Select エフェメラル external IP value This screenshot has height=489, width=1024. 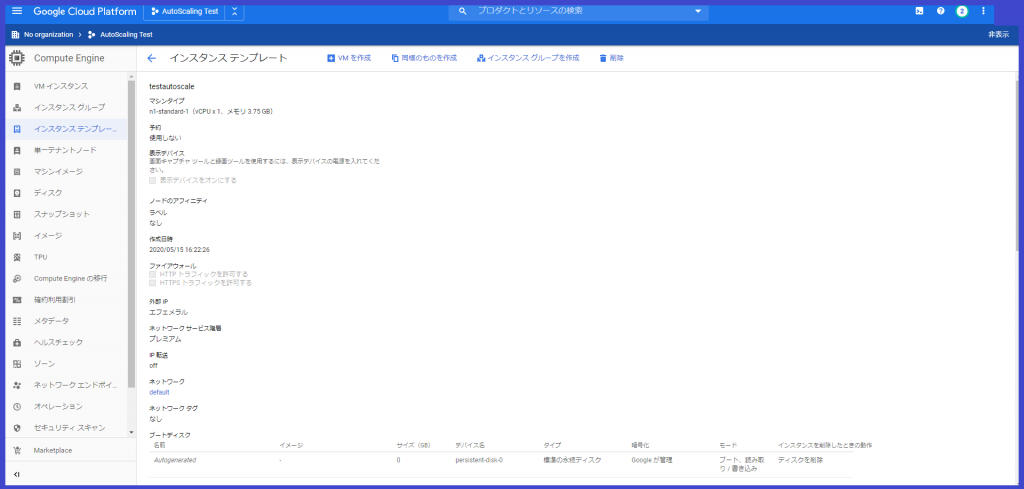[168, 312]
